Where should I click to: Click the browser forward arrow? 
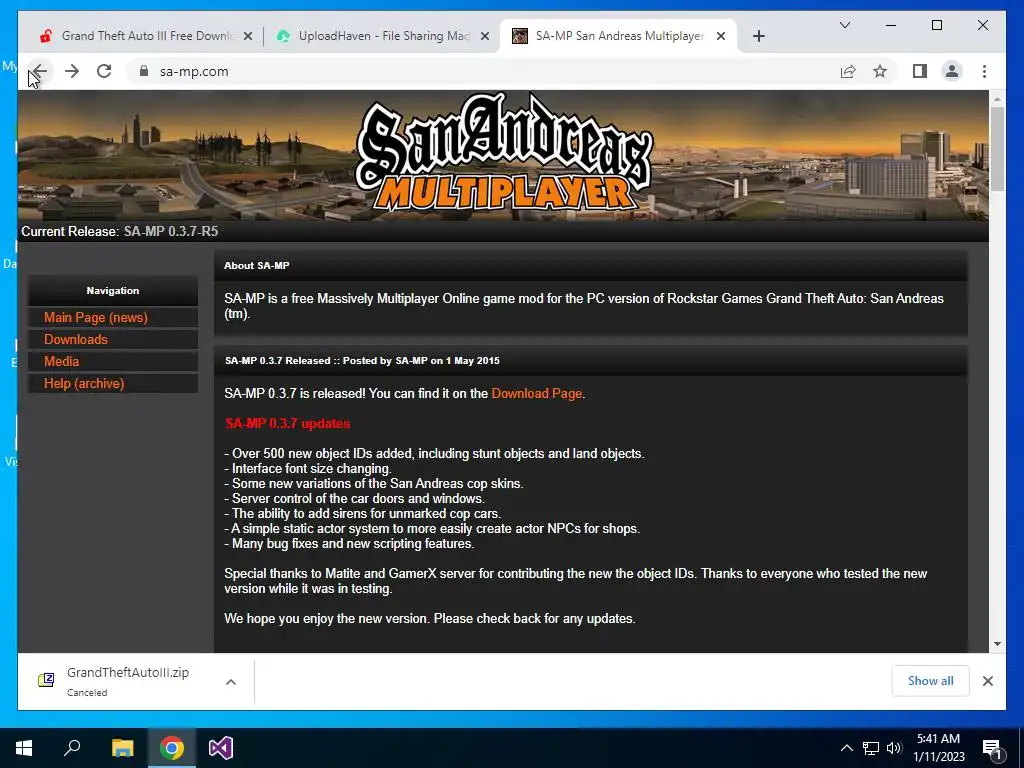coord(72,71)
